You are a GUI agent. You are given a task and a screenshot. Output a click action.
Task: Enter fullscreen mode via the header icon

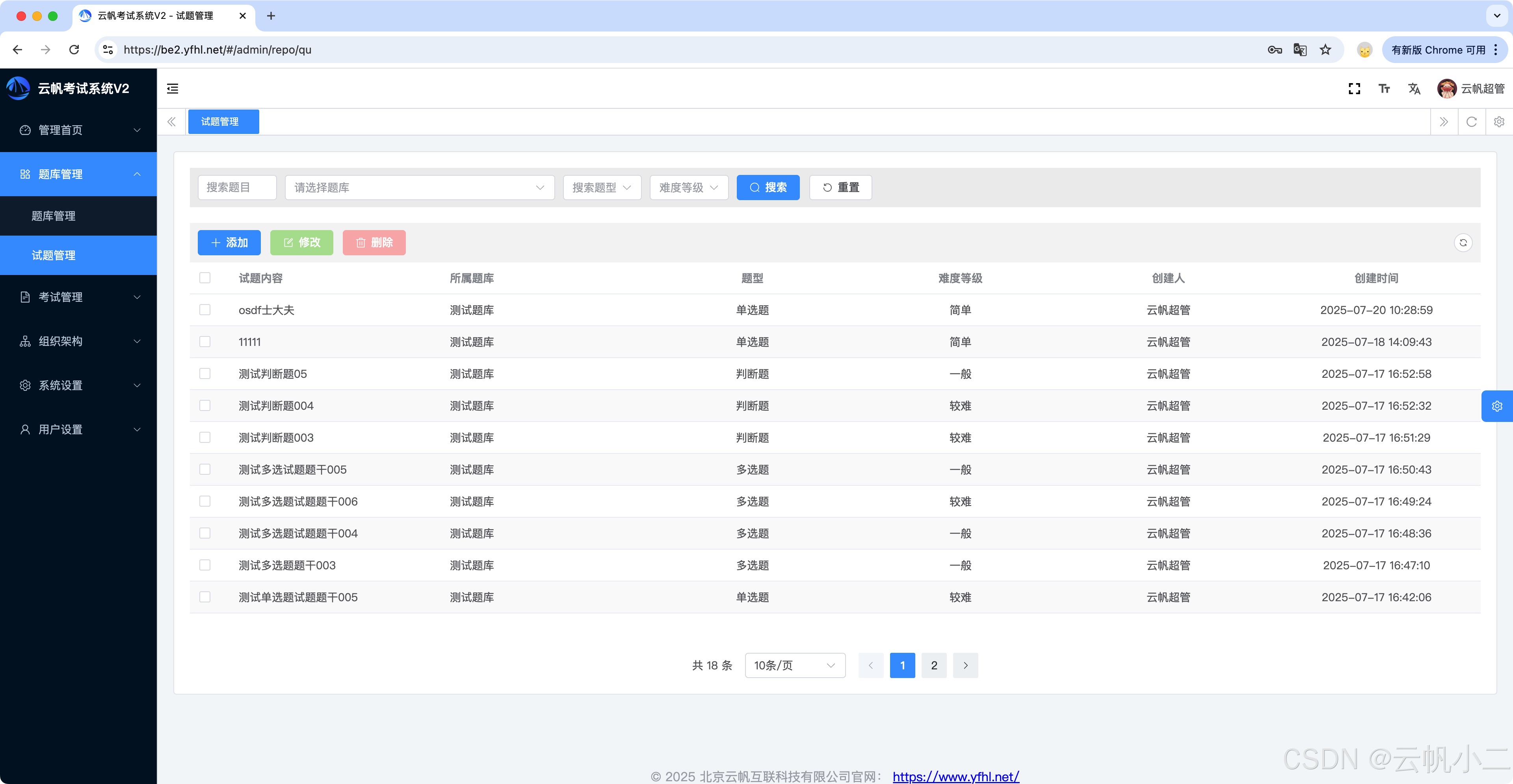tap(1355, 89)
